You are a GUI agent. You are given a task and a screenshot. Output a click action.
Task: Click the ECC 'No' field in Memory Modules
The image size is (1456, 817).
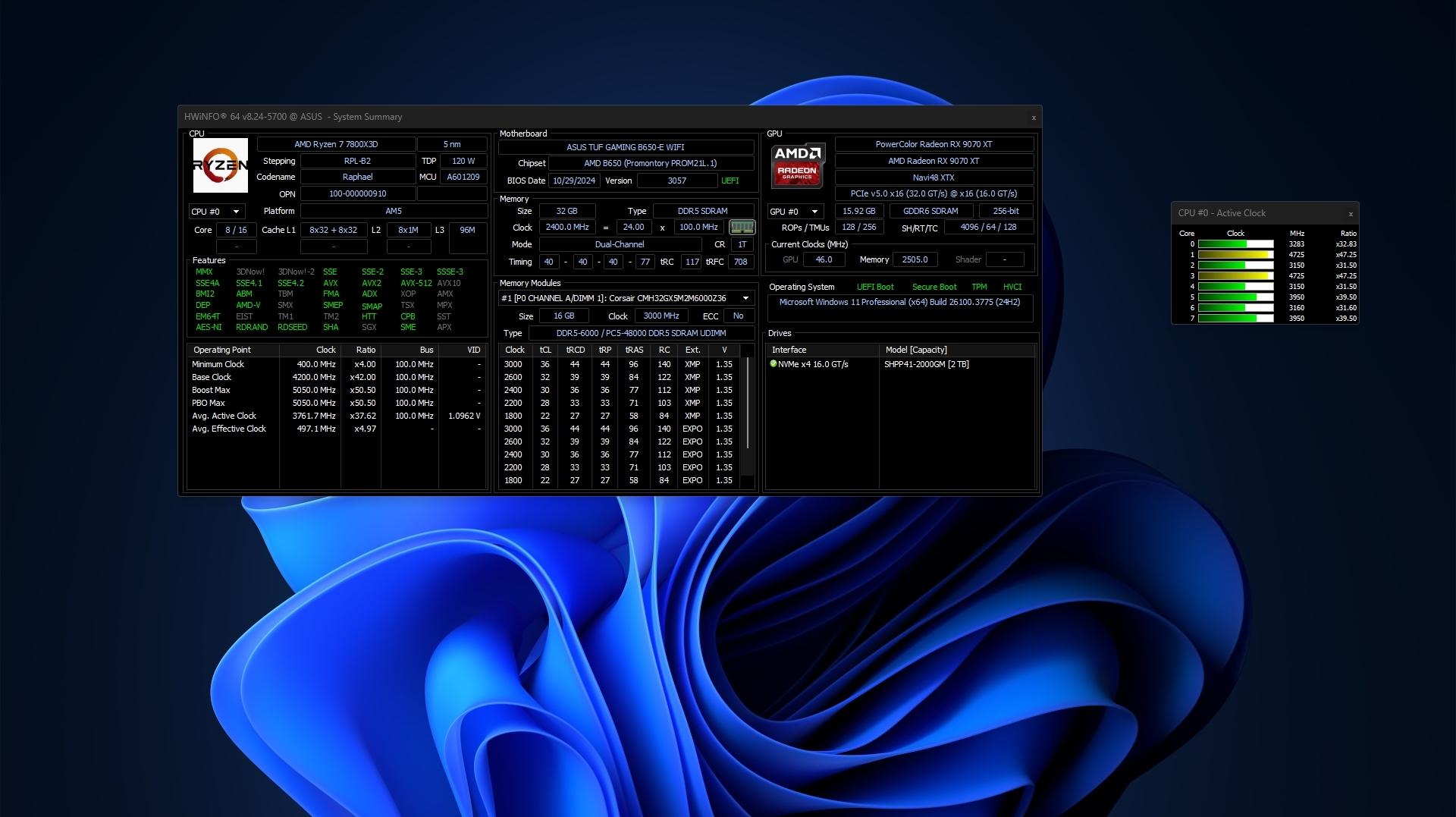[738, 316]
